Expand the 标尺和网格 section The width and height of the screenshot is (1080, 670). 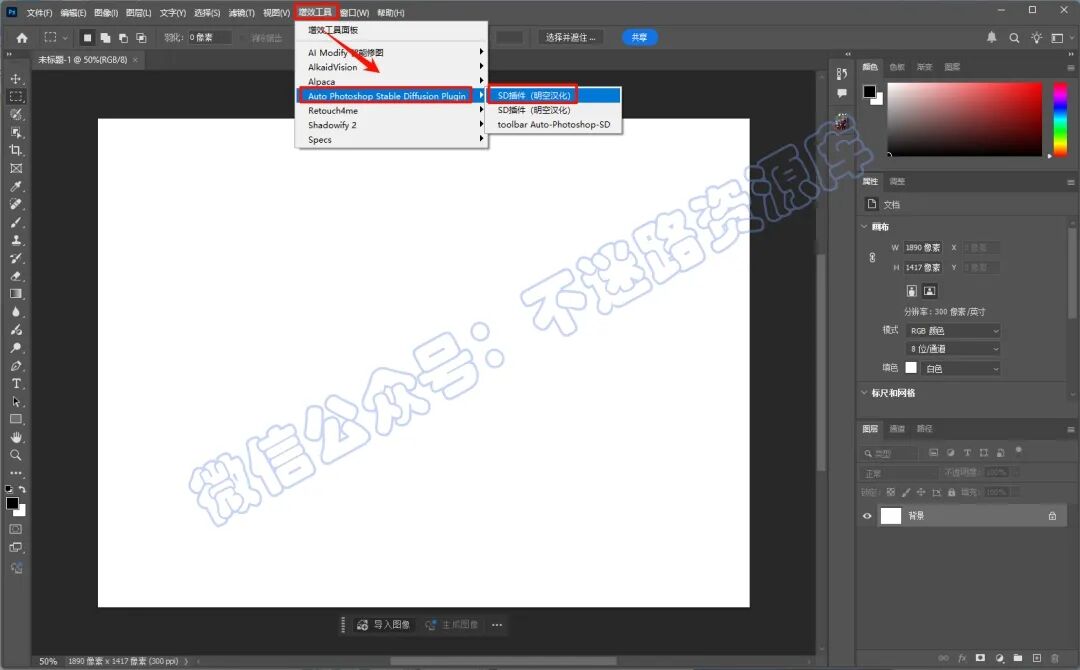tap(864, 392)
